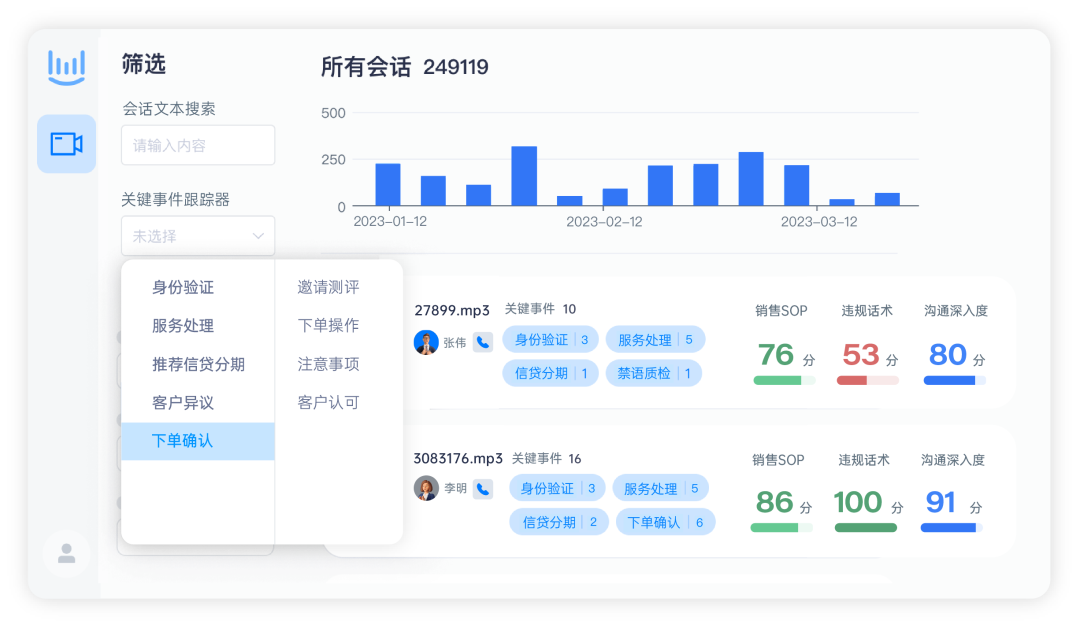Image resolution: width=1080 pixels, height=628 pixels.
Task: Click the name 李明
Action: [x=455, y=488]
